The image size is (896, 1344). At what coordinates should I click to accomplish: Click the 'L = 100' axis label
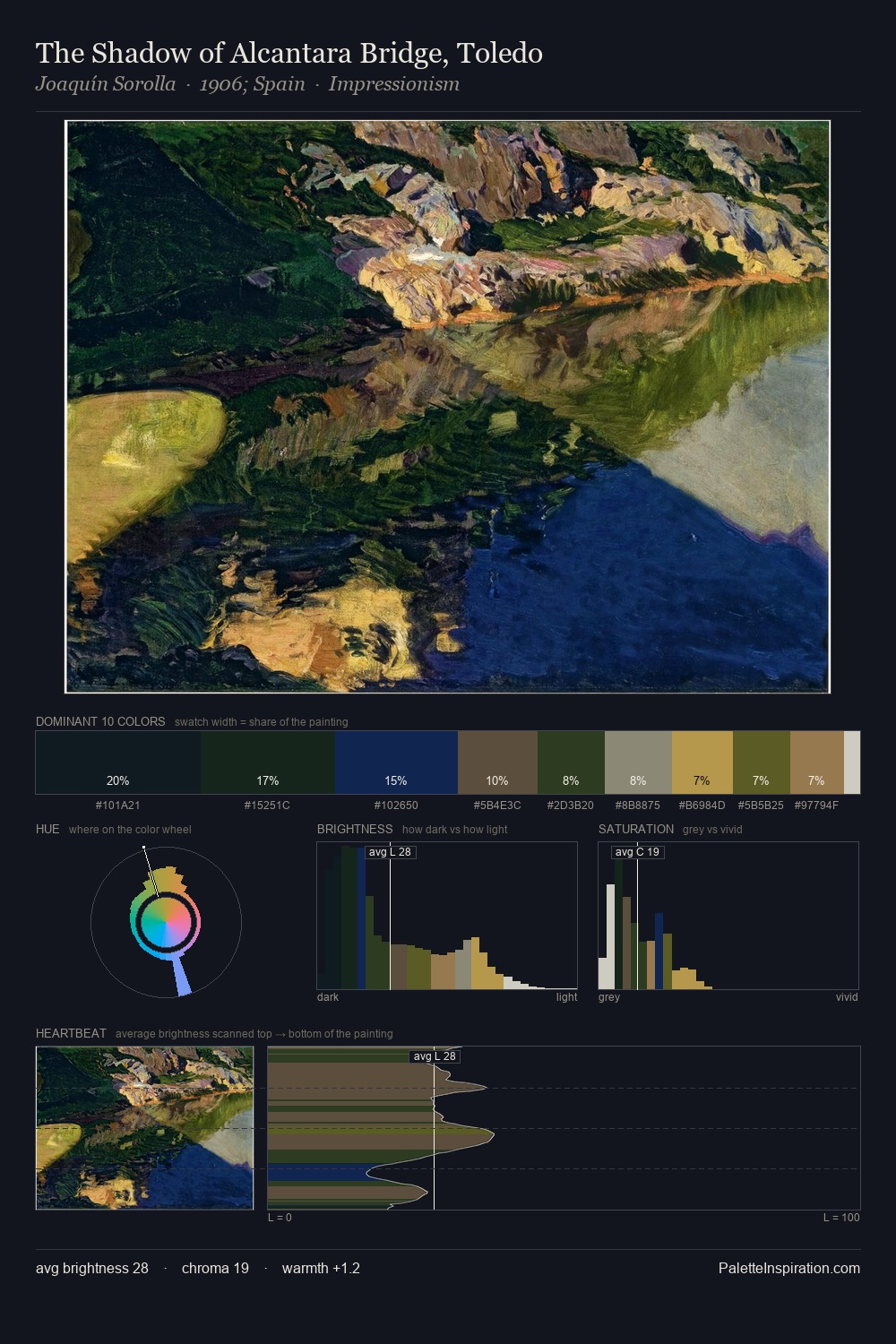point(841,1218)
